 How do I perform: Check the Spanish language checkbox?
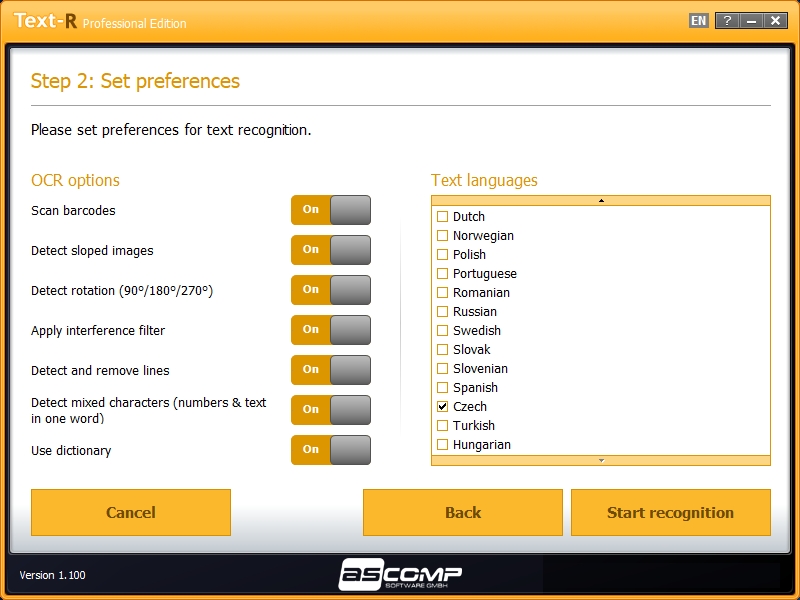pyautogui.click(x=442, y=388)
